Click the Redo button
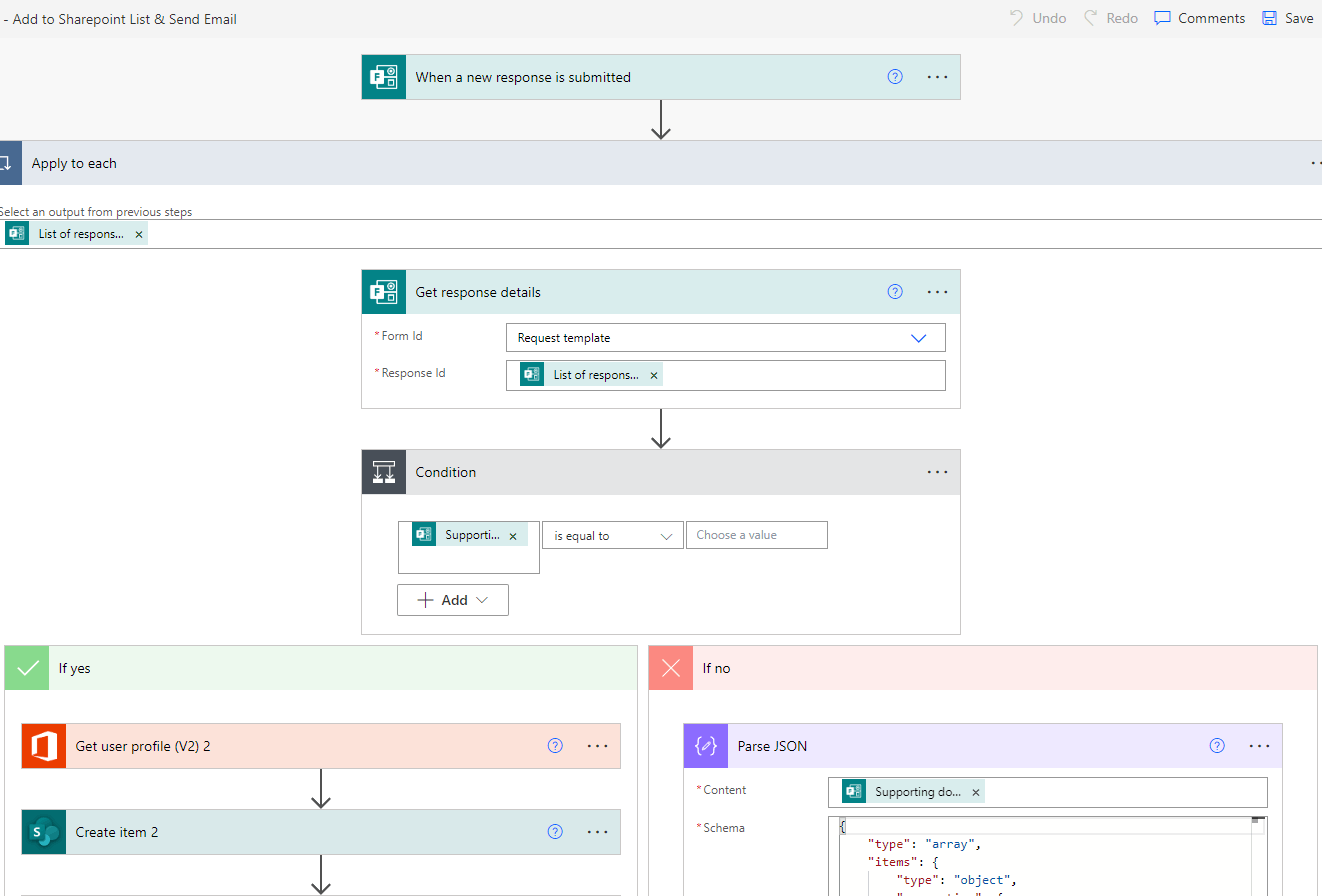This screenshot has height=896, width=1322. click(1110, 18)
